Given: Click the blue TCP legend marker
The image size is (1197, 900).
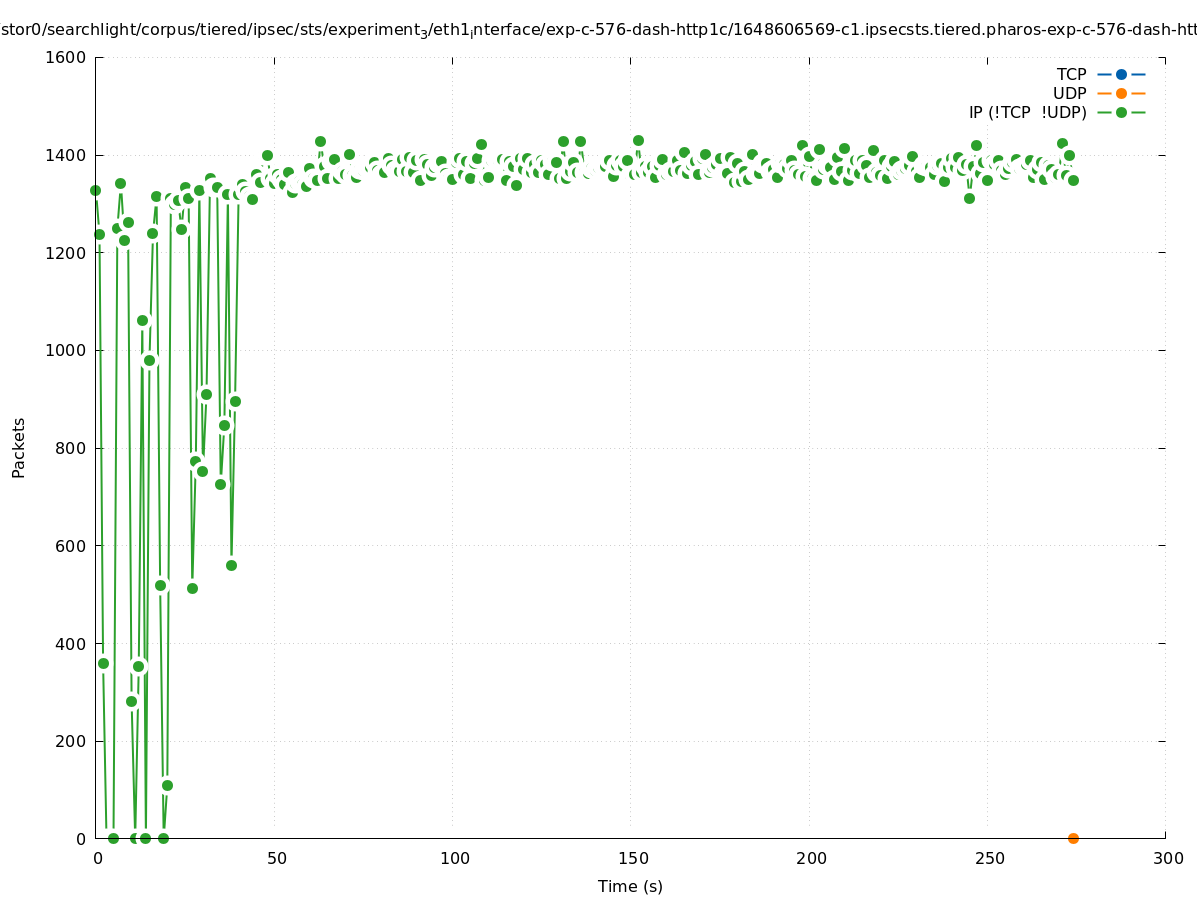Looking at the screenshot, I should pos(1121,74).
